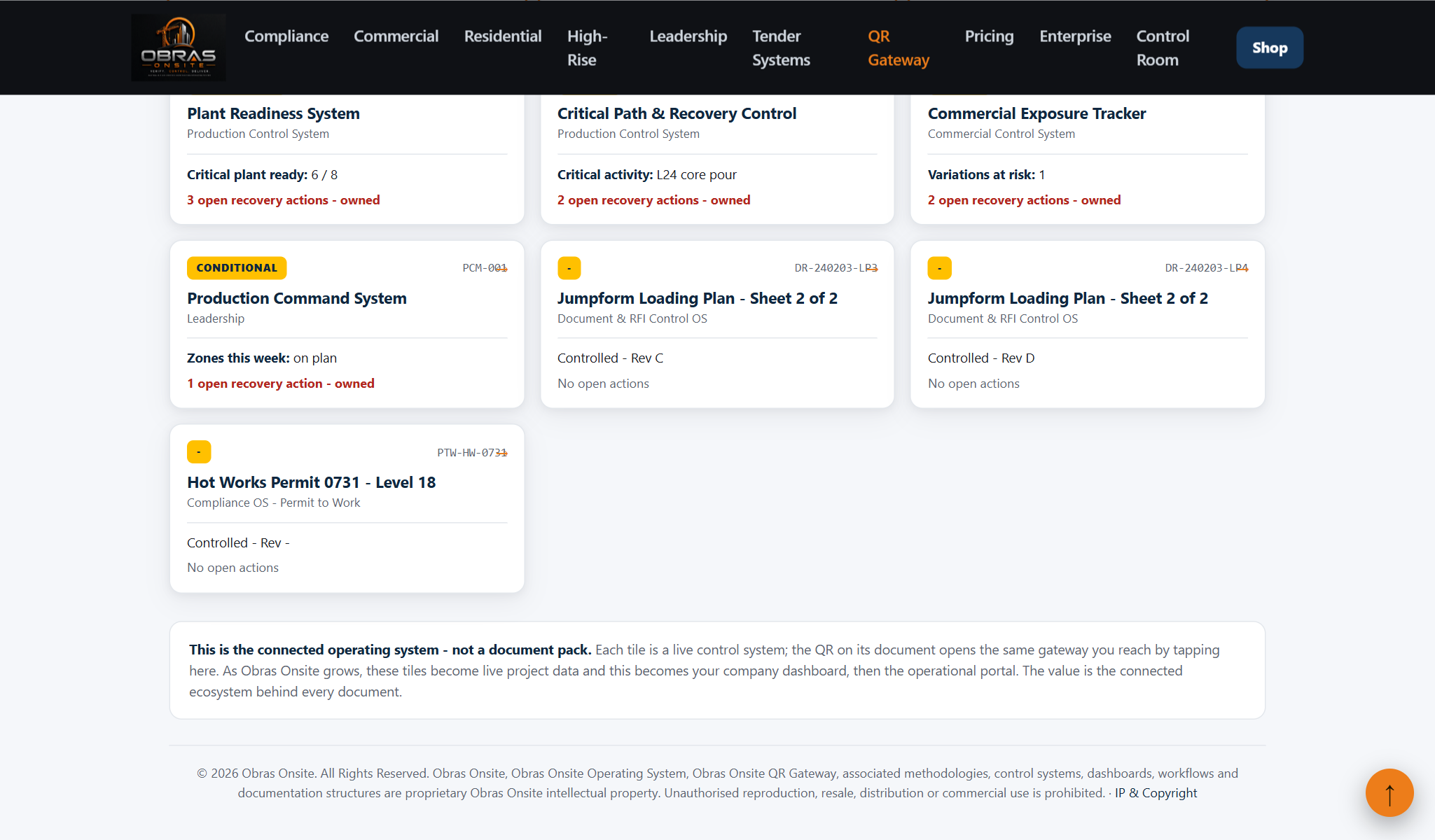Open Control Room from the navigation

[x=1163, y=48]
